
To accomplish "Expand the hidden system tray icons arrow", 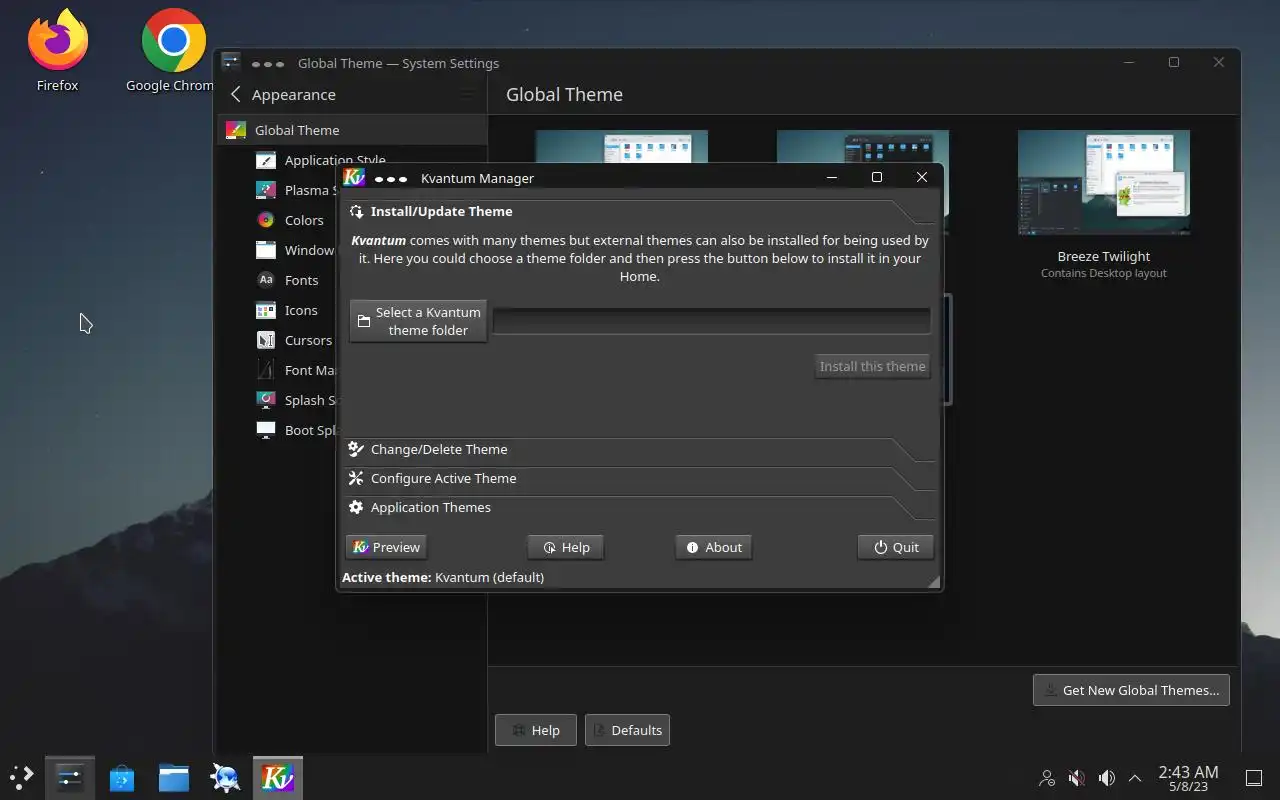I will click(x=1135, y=778).
